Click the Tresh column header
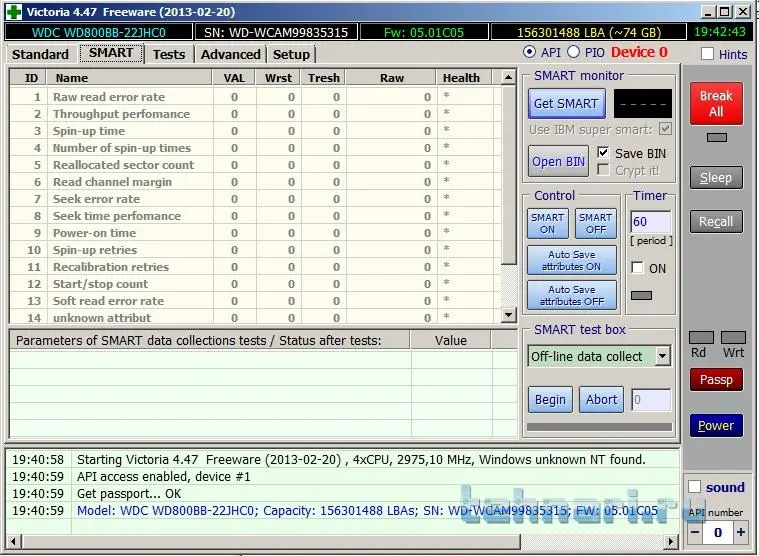This screenshot has height=556, width=759. click(x=323, y=78)
